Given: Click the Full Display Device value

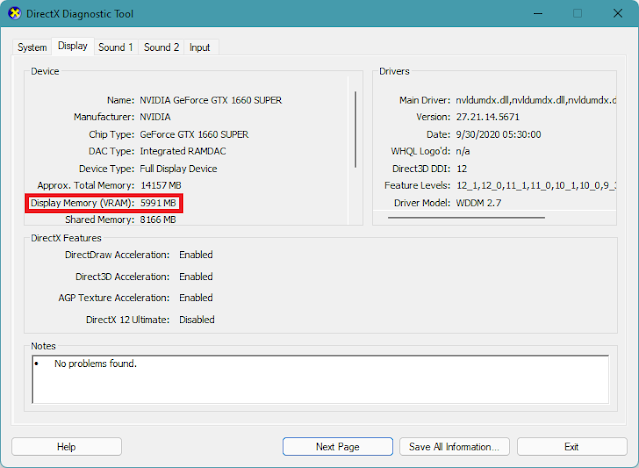Looking at the screenshot, I should pos(178,169).
